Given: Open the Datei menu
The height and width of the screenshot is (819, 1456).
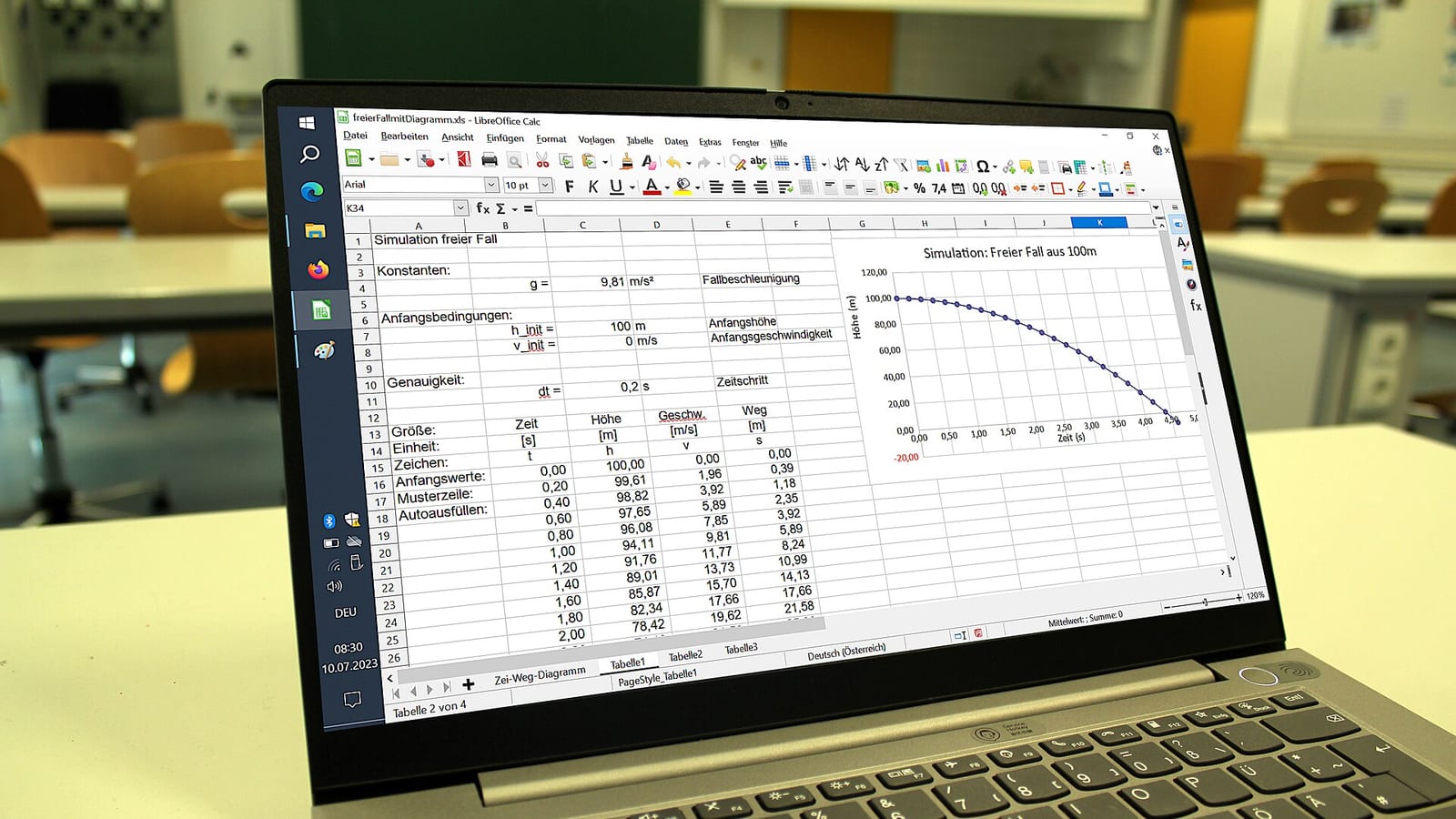Looking at the screenshot, I should point(355,136).
